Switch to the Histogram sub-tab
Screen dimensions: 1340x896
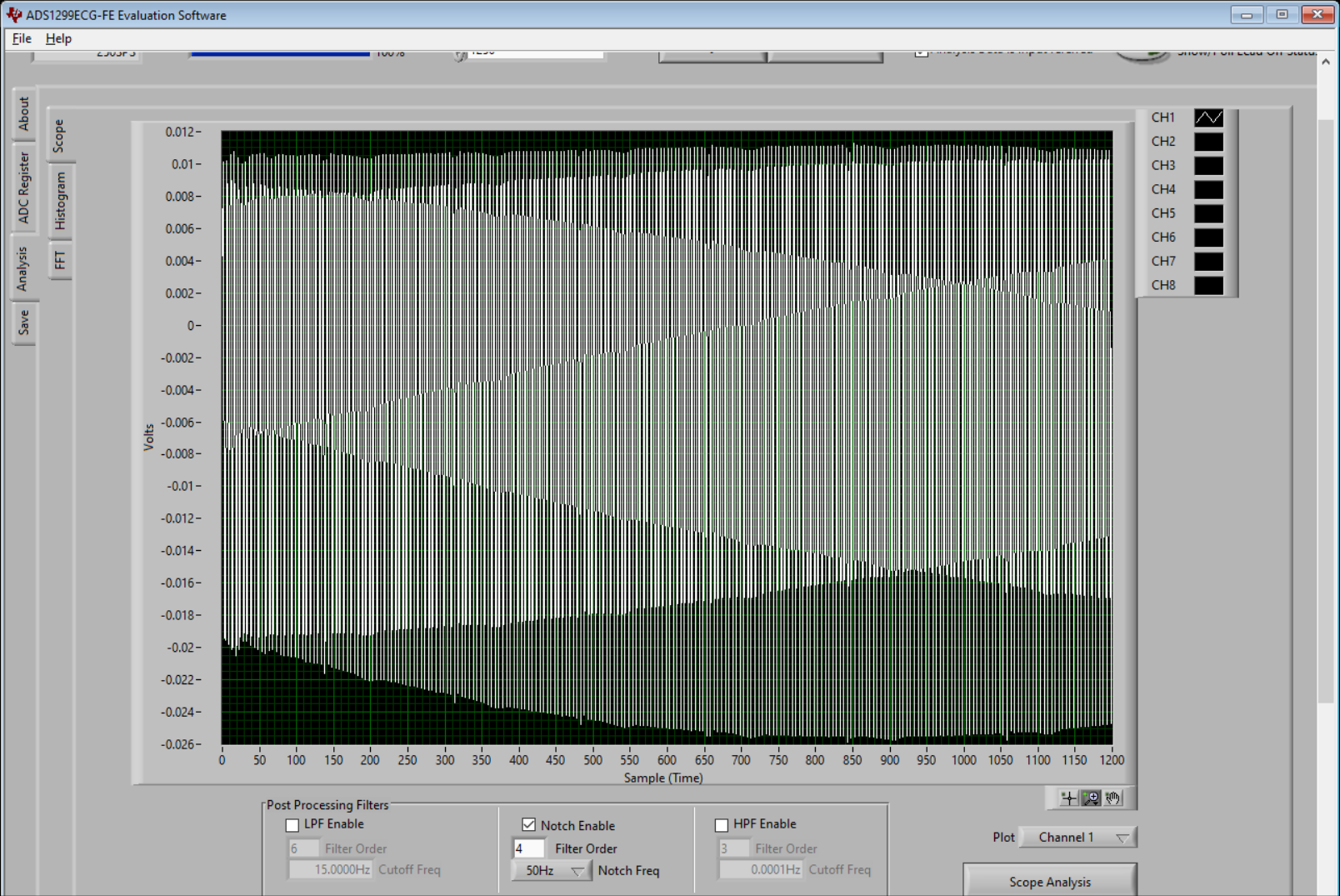pyautogui.click(x=60, y=201)
